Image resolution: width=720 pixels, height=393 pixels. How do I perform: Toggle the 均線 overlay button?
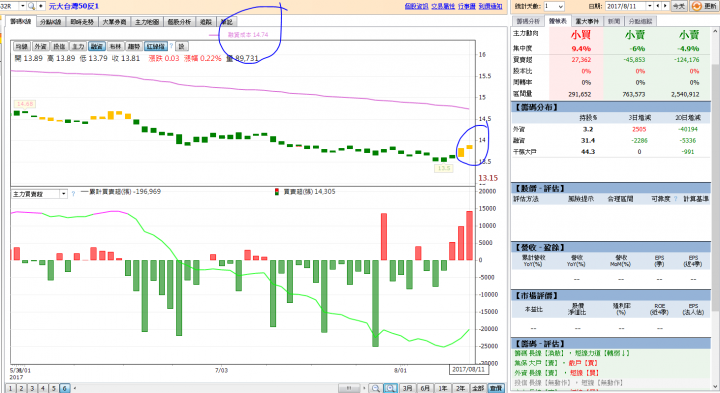coord(22,46)
